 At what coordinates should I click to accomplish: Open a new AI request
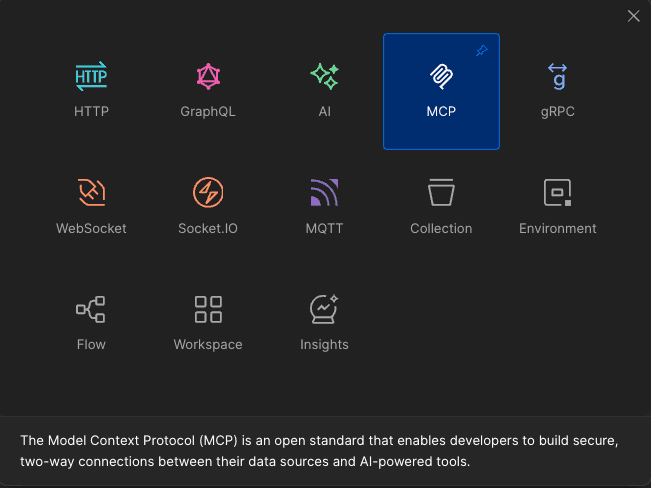coord(325,77)
